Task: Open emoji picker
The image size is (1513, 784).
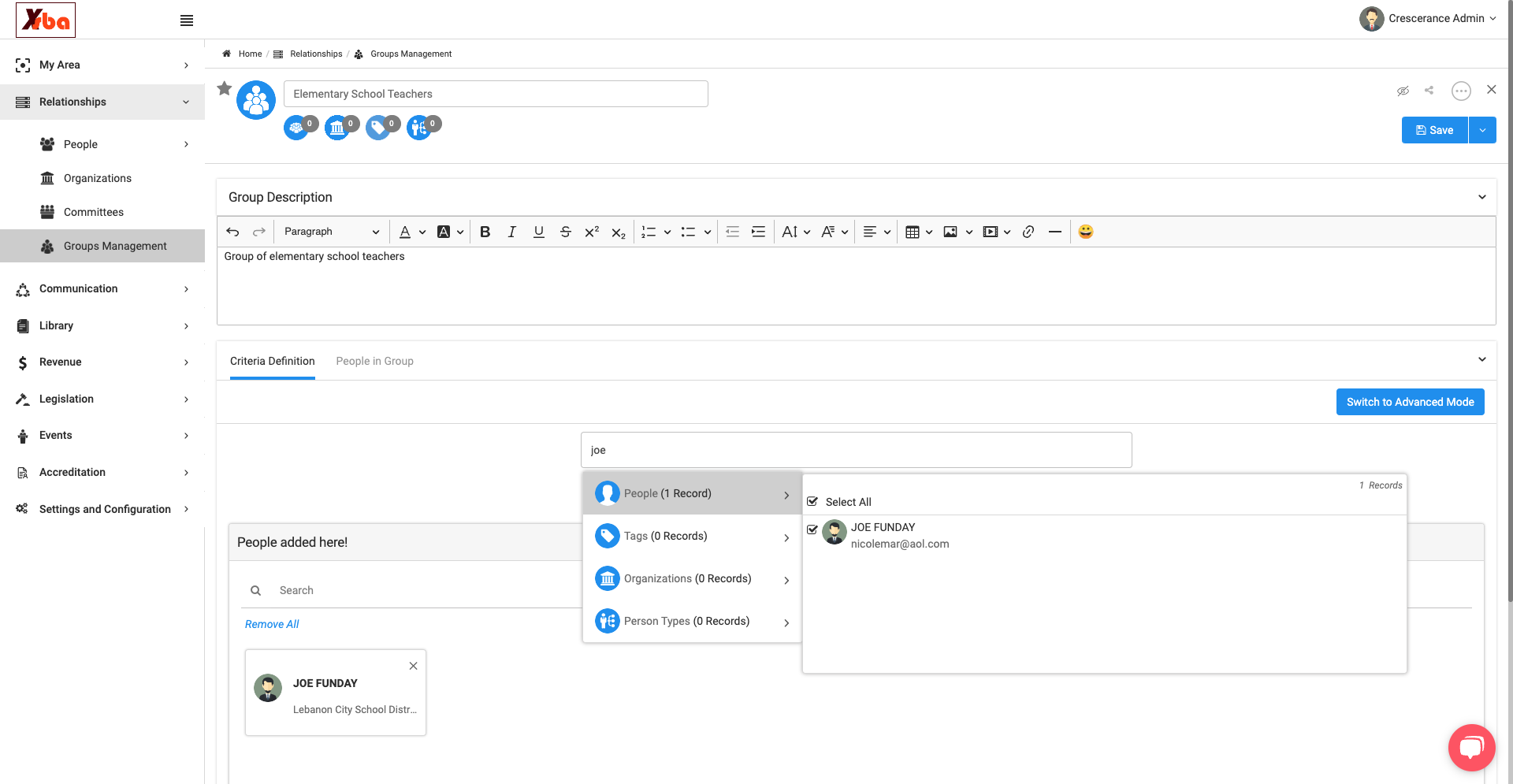Action: click(x=1086, y=232)
